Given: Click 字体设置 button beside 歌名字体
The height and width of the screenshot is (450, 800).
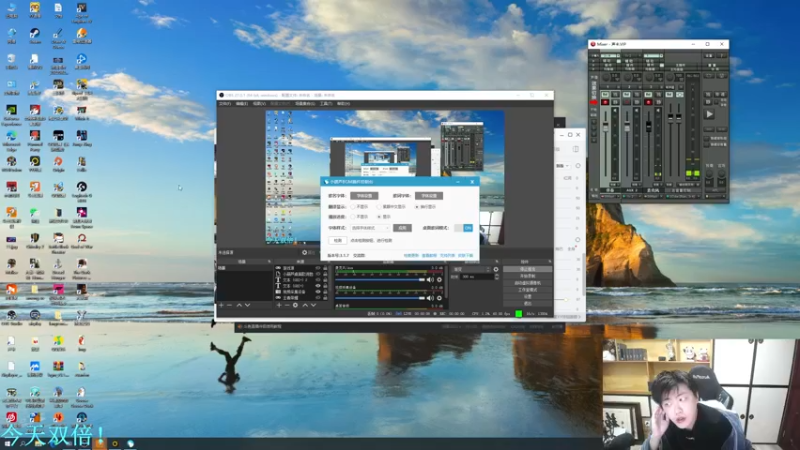Looking at the screenshot, I should 364,196.
